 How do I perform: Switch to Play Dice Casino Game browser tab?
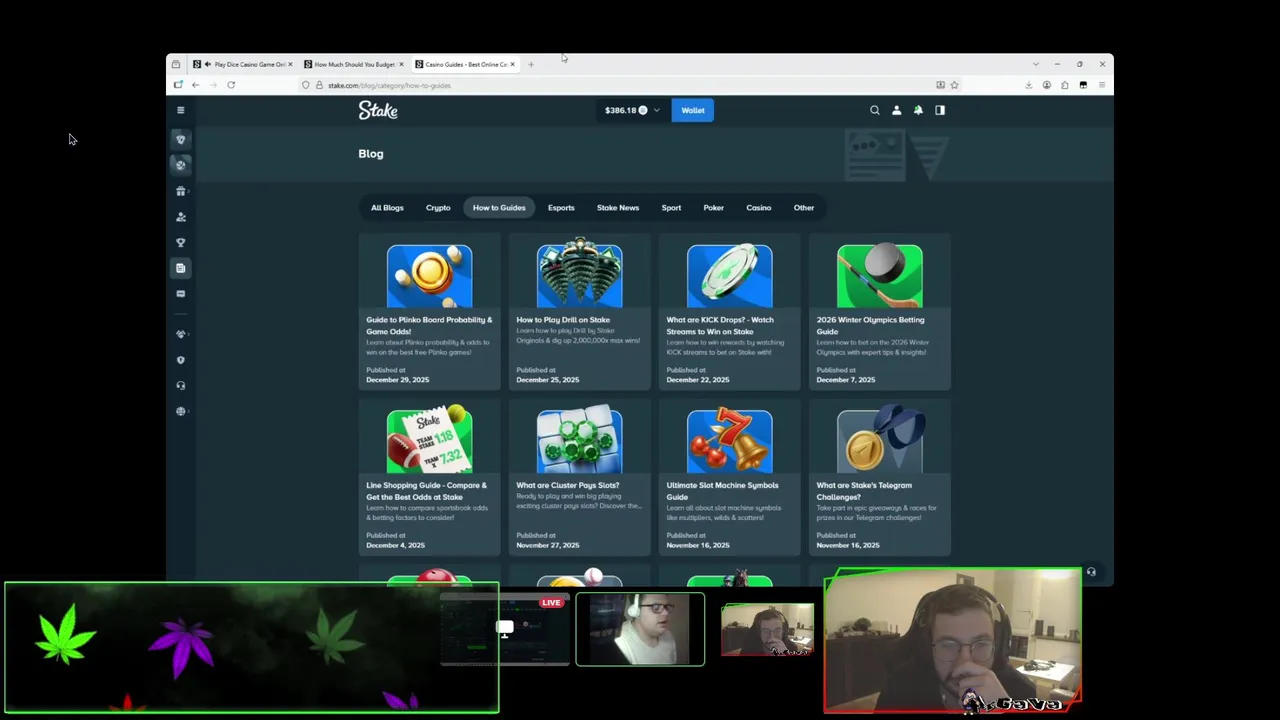[x=243, y=64]
